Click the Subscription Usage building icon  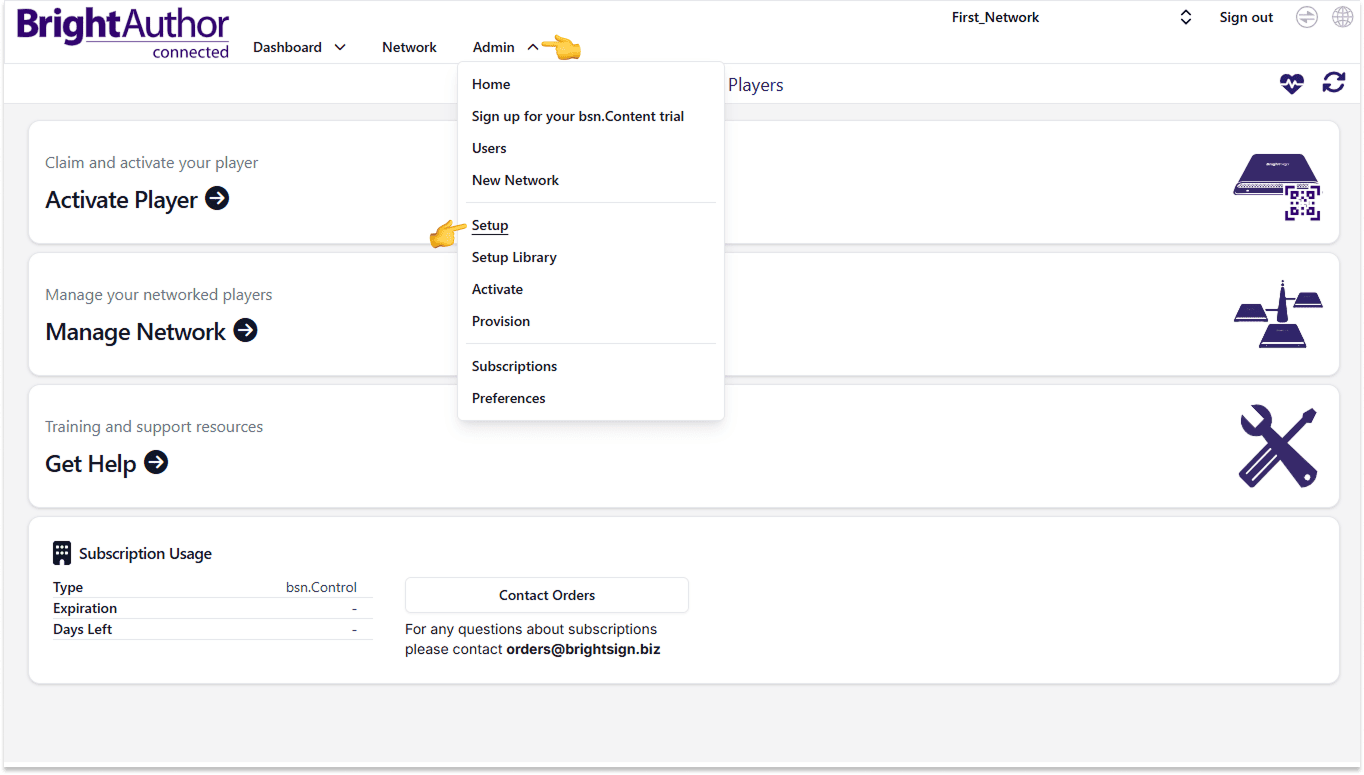click(x=62, y=552)
